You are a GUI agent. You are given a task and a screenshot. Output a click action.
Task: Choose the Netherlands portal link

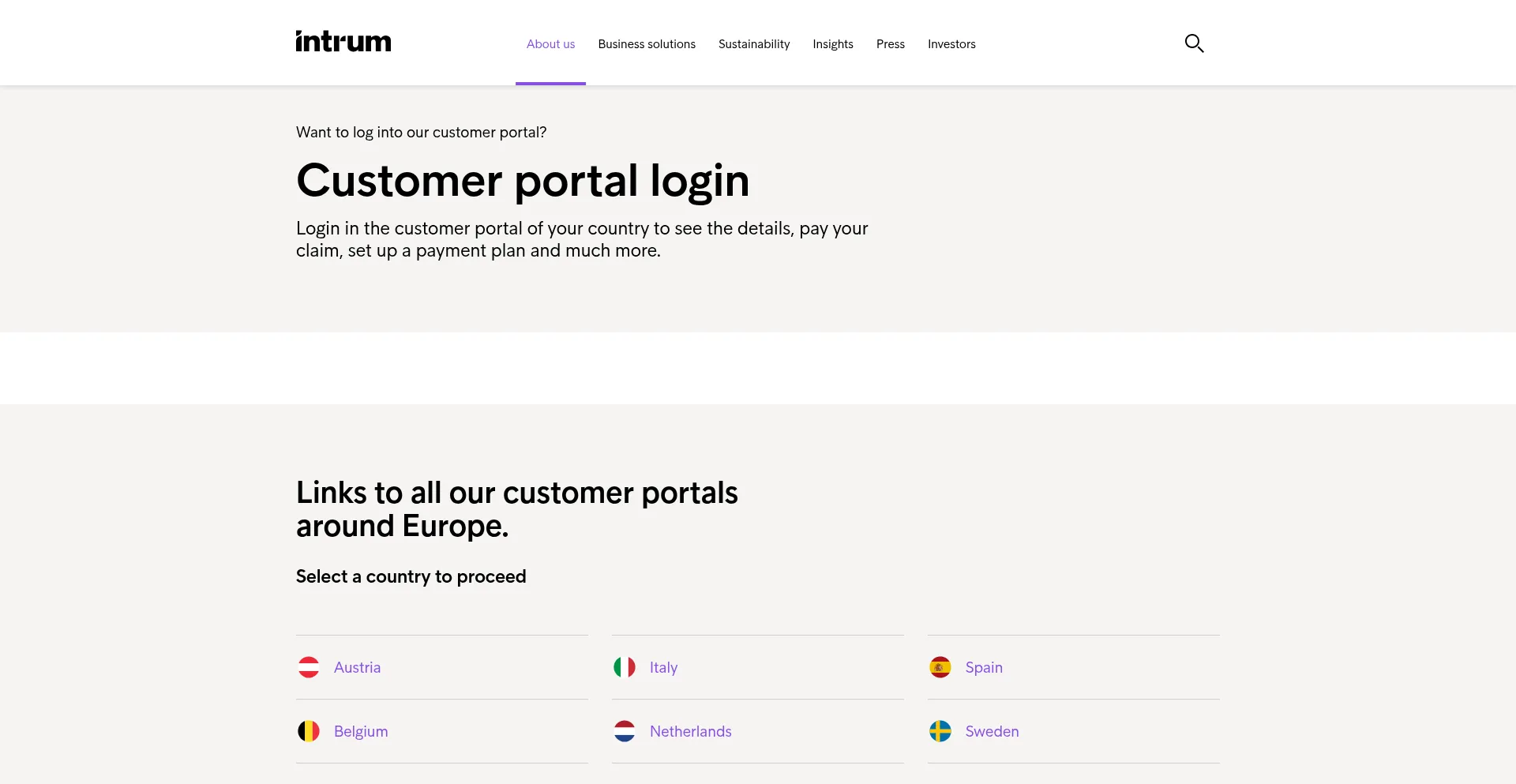(690, 731)
